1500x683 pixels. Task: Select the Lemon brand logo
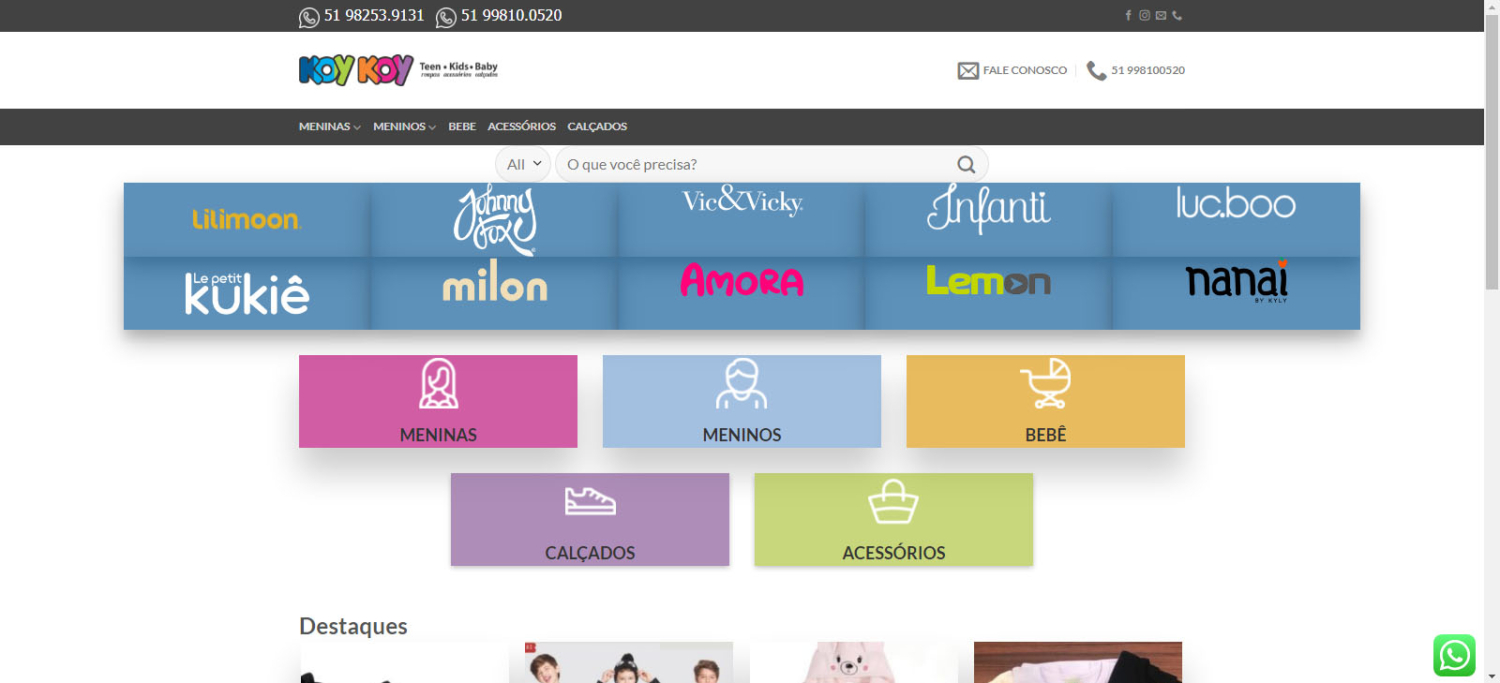point(989,281)
